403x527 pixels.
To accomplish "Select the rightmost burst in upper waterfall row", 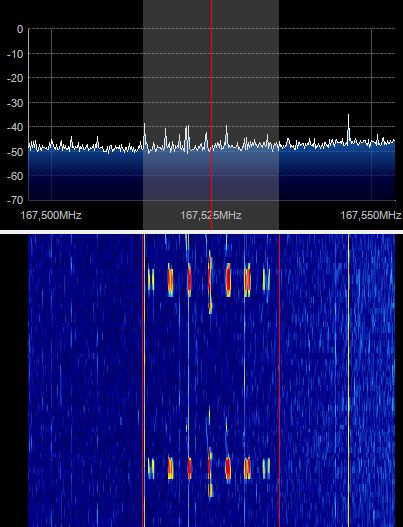I will pyautogui.click(x=266, y=279).
